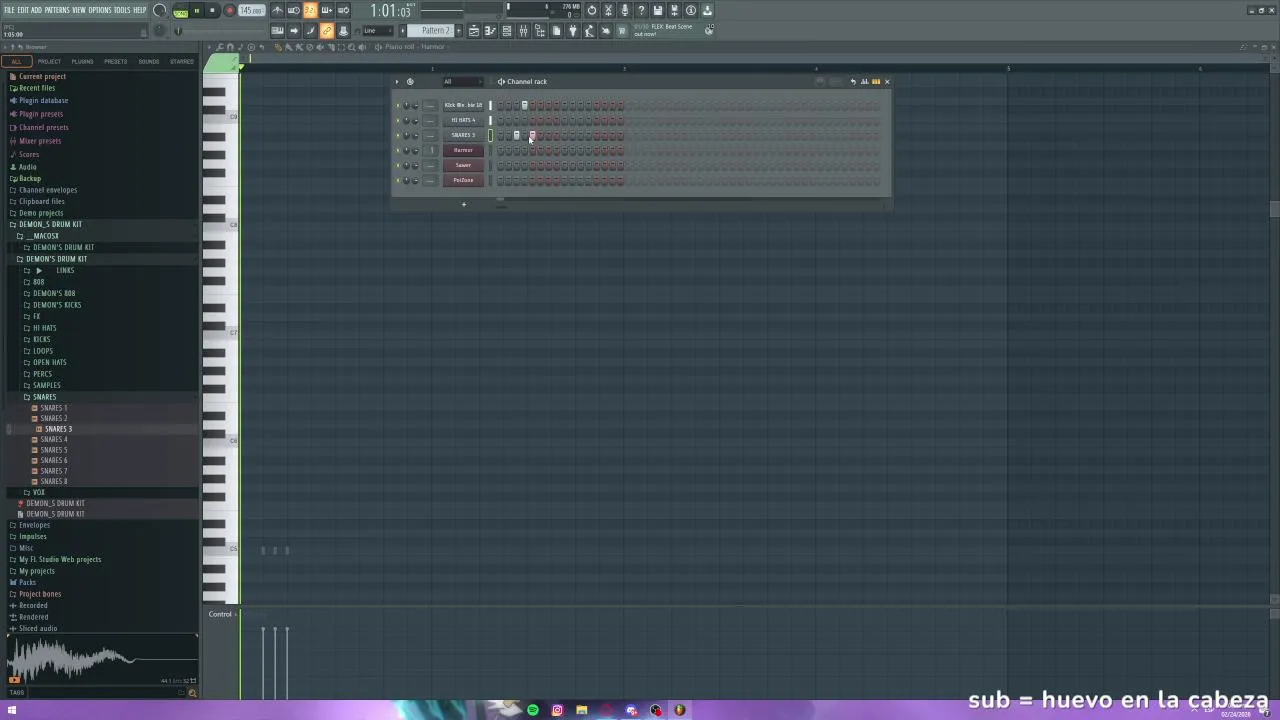Image resolution: width=1280 pixels, height=720 pixels.
Task: Click the Sawer channel button
Action: [463, 165]
